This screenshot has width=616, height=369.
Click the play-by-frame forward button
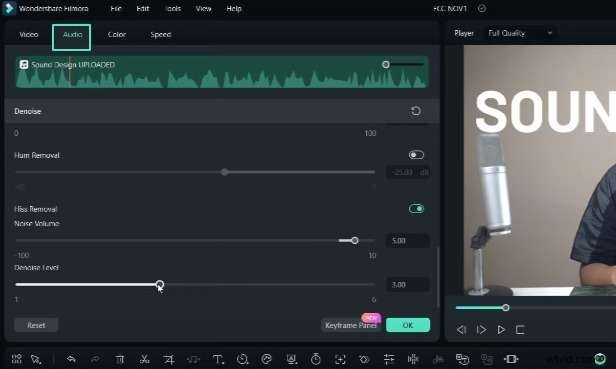pyautogui.click(x=481, y=330)
